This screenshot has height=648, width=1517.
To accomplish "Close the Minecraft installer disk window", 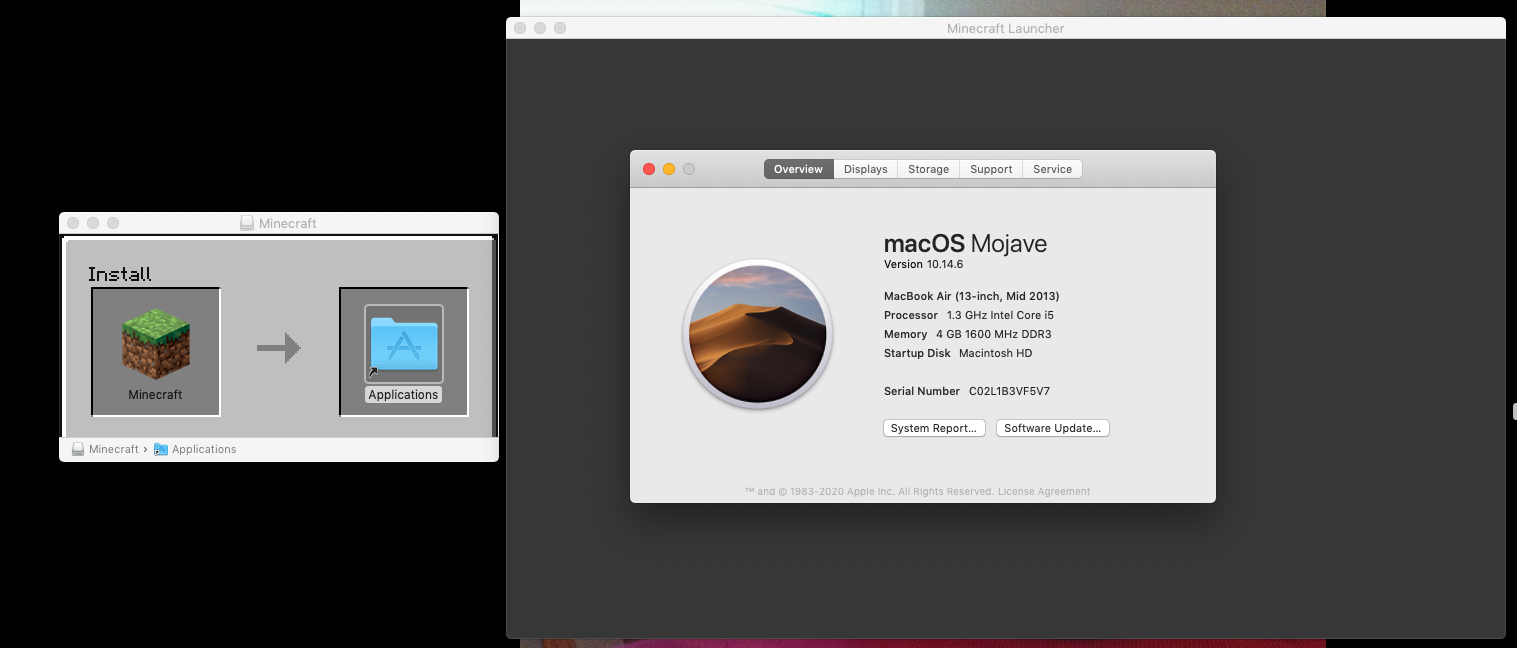I will click(73, 223).
